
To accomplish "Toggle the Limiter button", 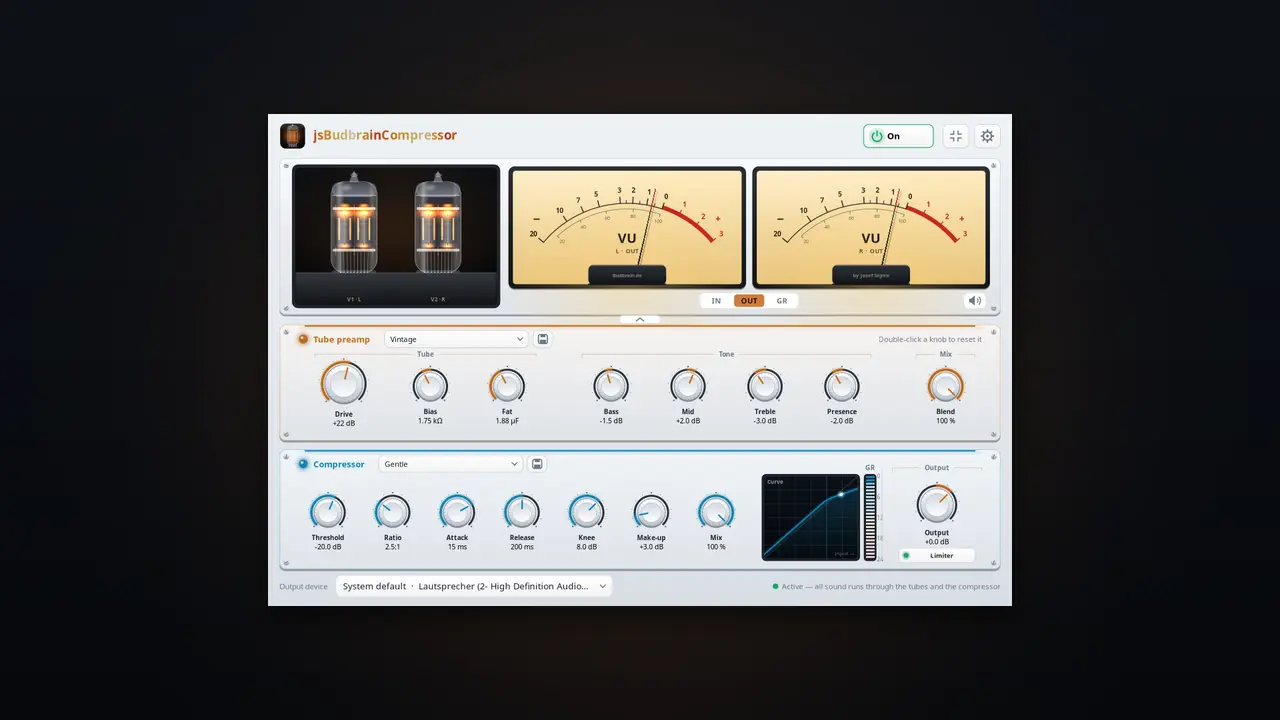I will pyautogui.click(x=937, y=555).
